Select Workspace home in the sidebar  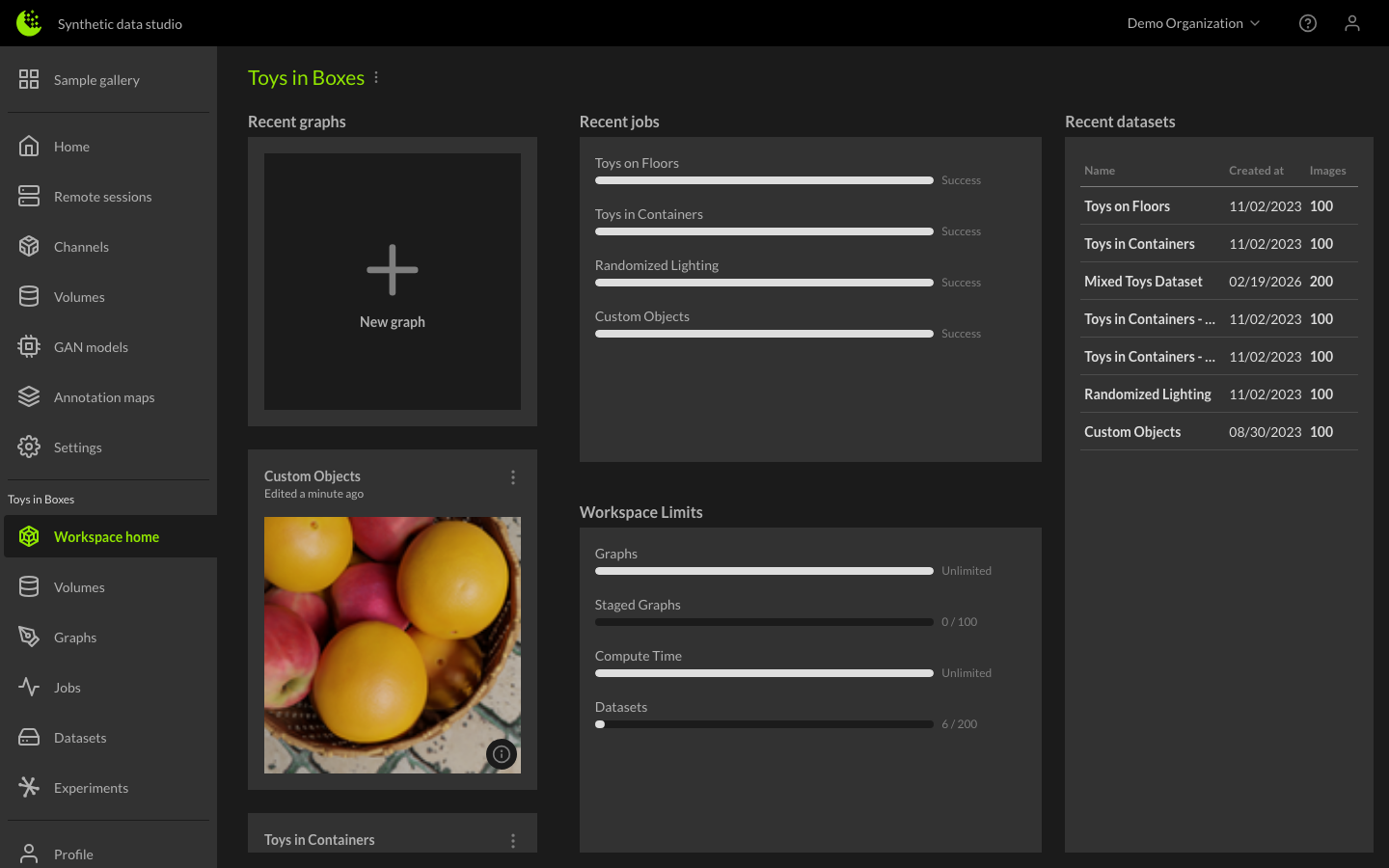click(x=106, y=537)
